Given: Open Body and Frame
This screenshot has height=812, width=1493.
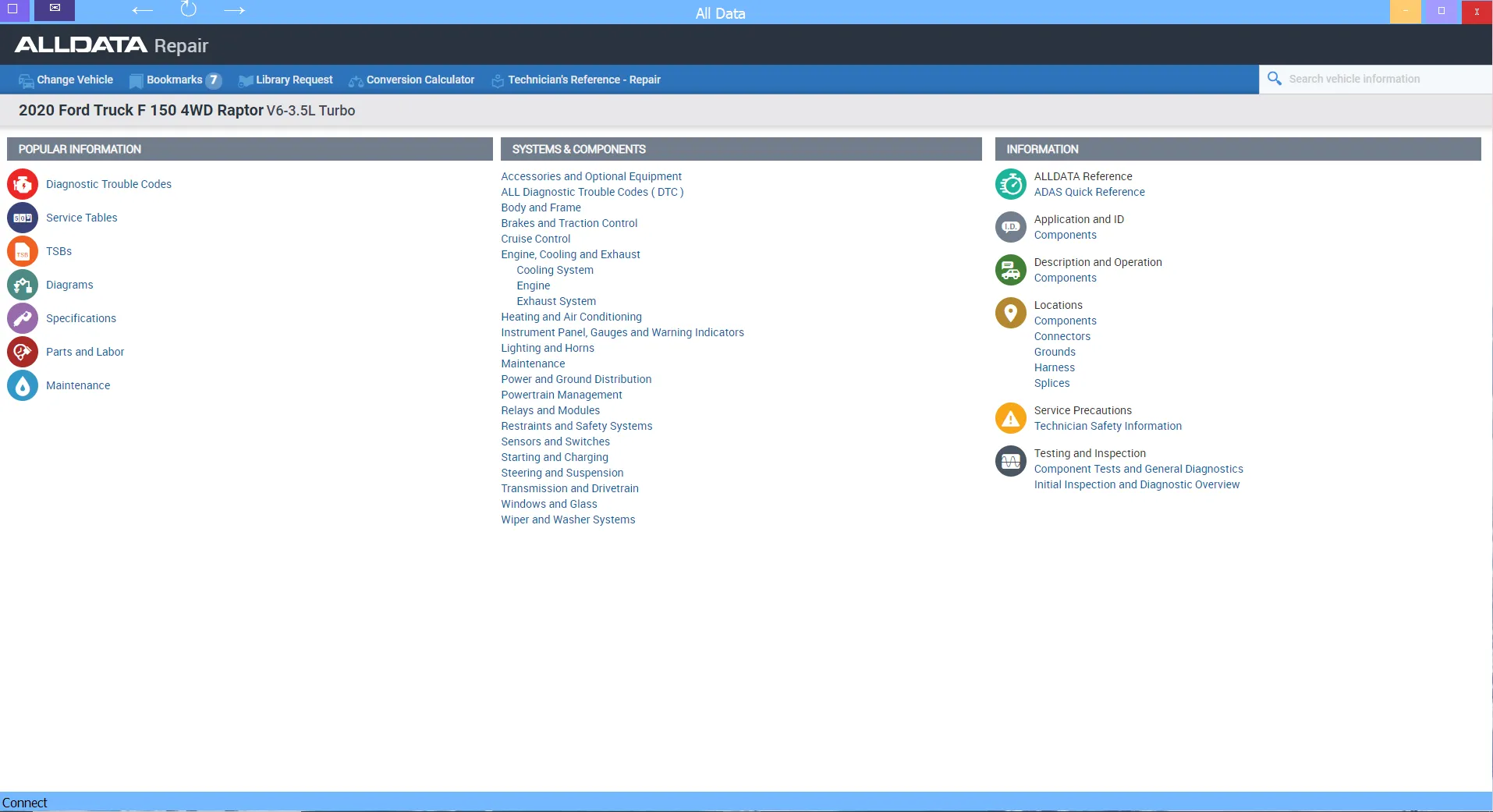Looking at the screenshot, I should coord(541,207).
